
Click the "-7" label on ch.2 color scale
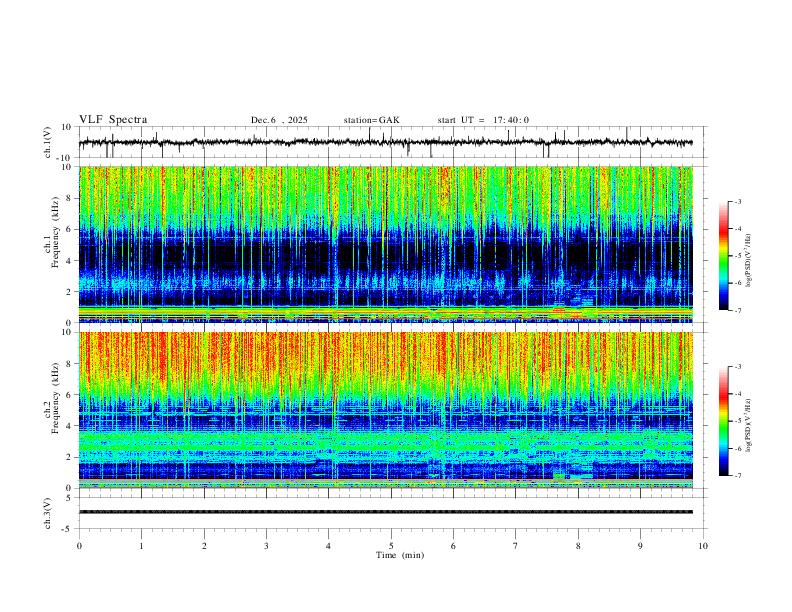737,475
